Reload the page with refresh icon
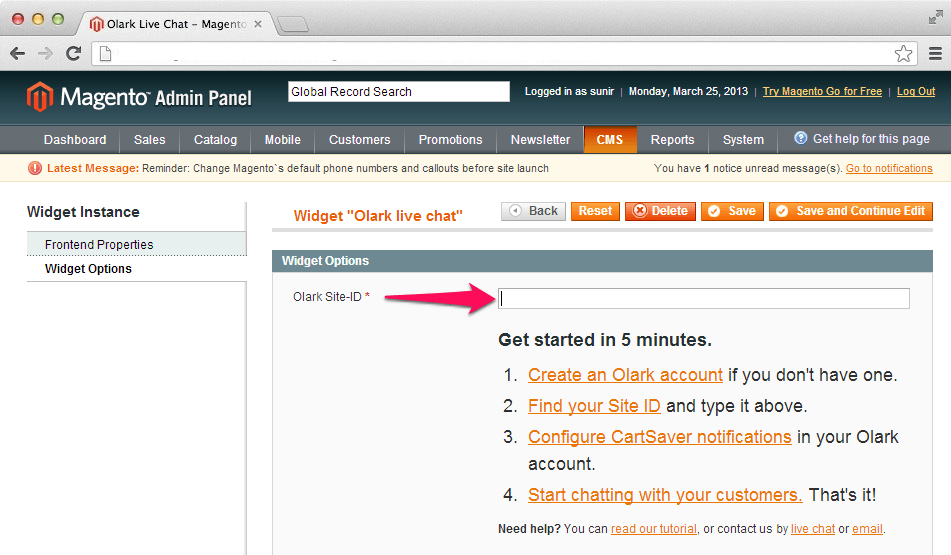 pos(73,54)
